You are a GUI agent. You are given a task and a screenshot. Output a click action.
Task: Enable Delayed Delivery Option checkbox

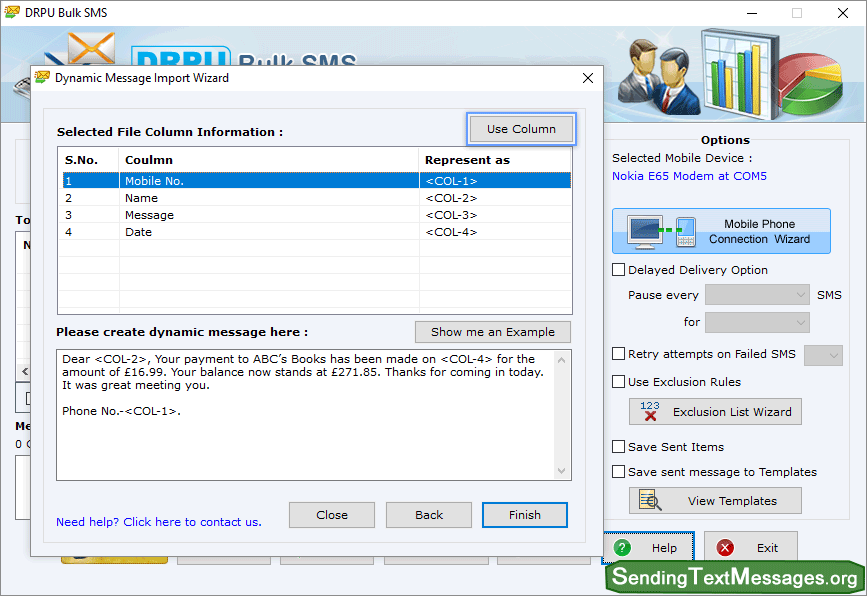coord(619,270)
